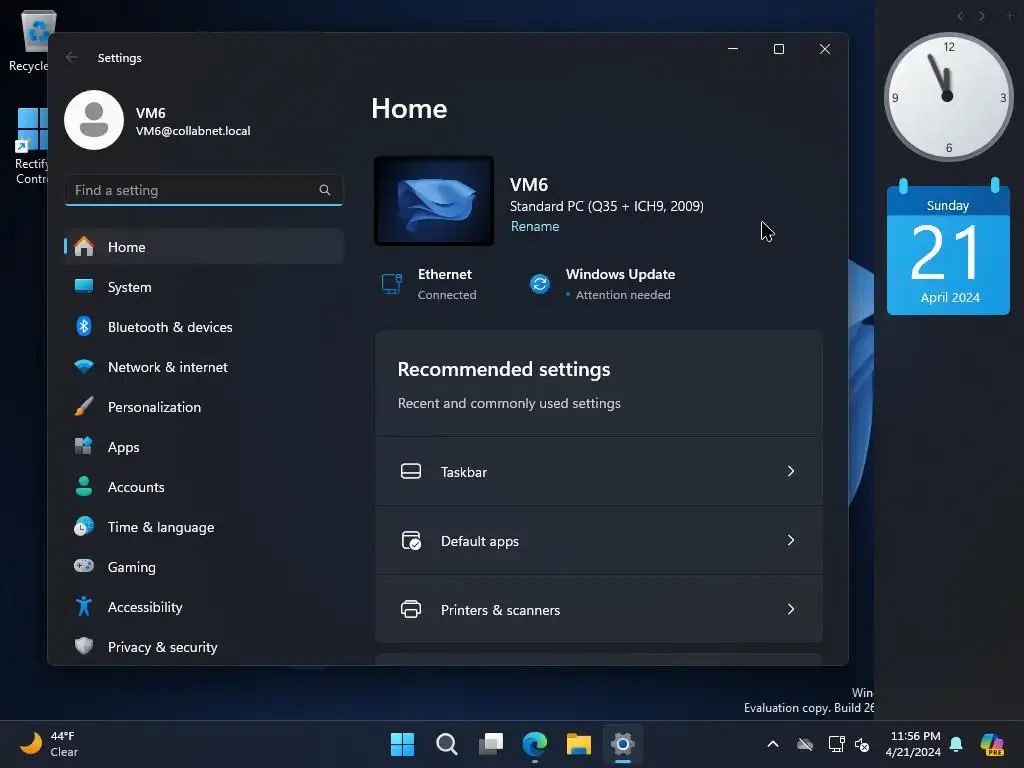This screenshot has width=1024, height=768.
Task: Open File Explorer from taskbar
Action: [x=579, y=744]
